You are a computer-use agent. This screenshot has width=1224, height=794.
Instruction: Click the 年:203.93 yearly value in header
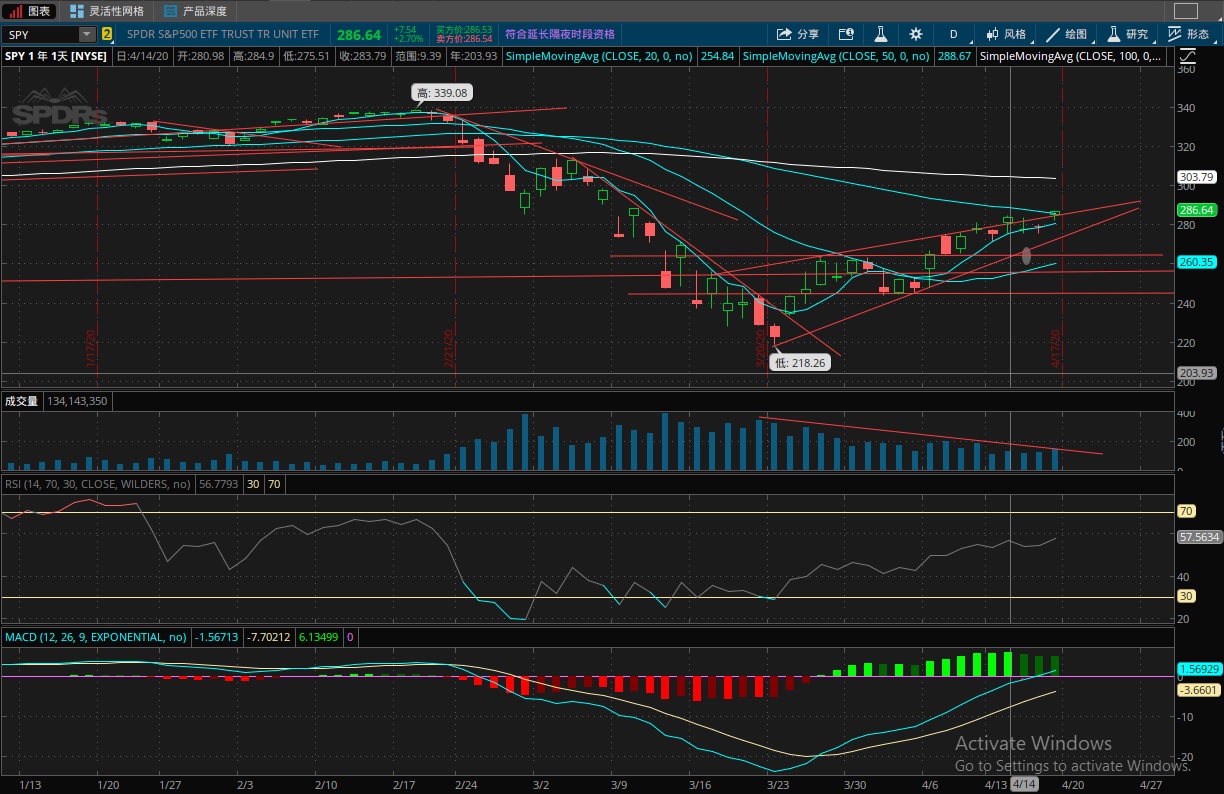point(475,56)
